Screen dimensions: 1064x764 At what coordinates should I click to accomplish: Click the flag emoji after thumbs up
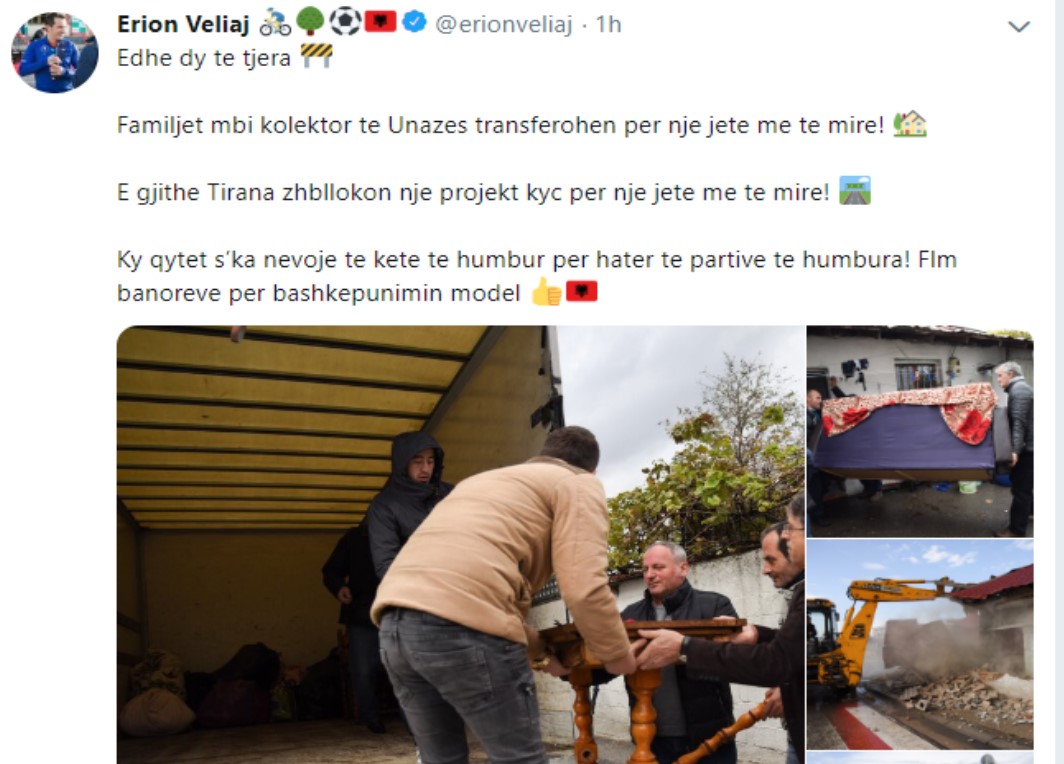(x=582, y=291)
